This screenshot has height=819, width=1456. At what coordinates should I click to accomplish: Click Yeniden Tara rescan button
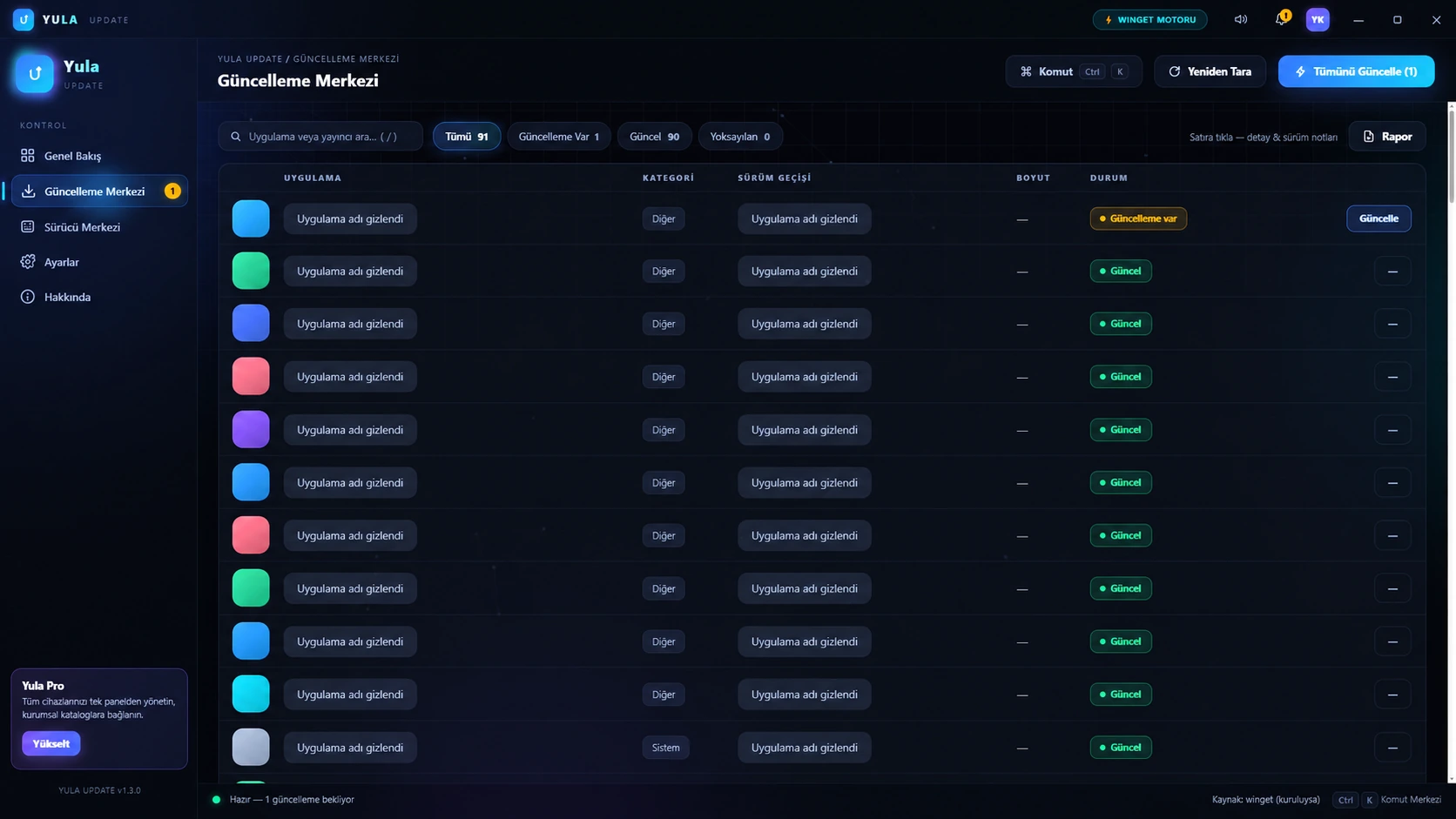[1210, 71]
